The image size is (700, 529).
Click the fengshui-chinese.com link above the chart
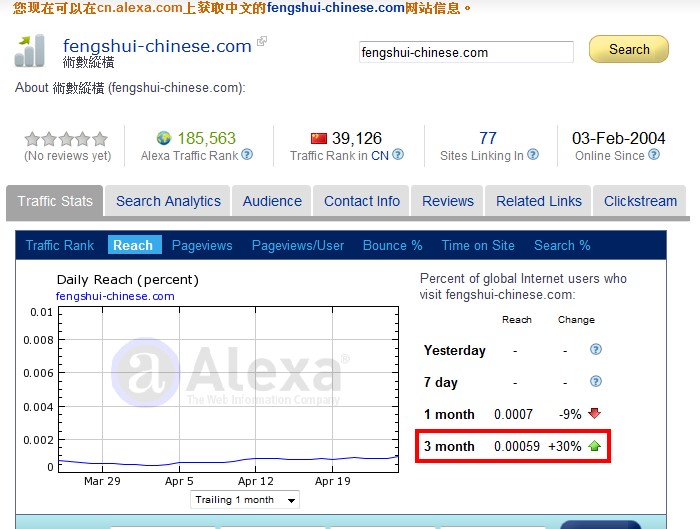115,296
